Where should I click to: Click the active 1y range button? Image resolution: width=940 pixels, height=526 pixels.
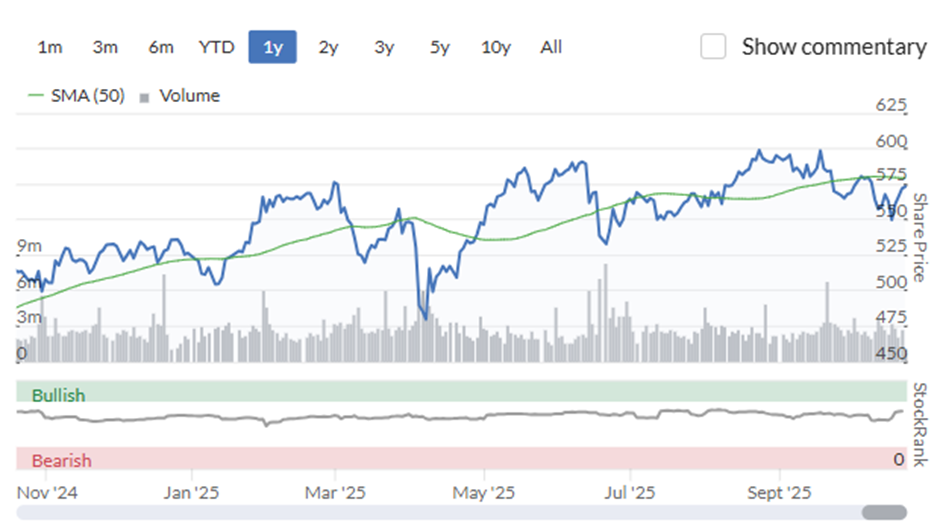point(273,47)
